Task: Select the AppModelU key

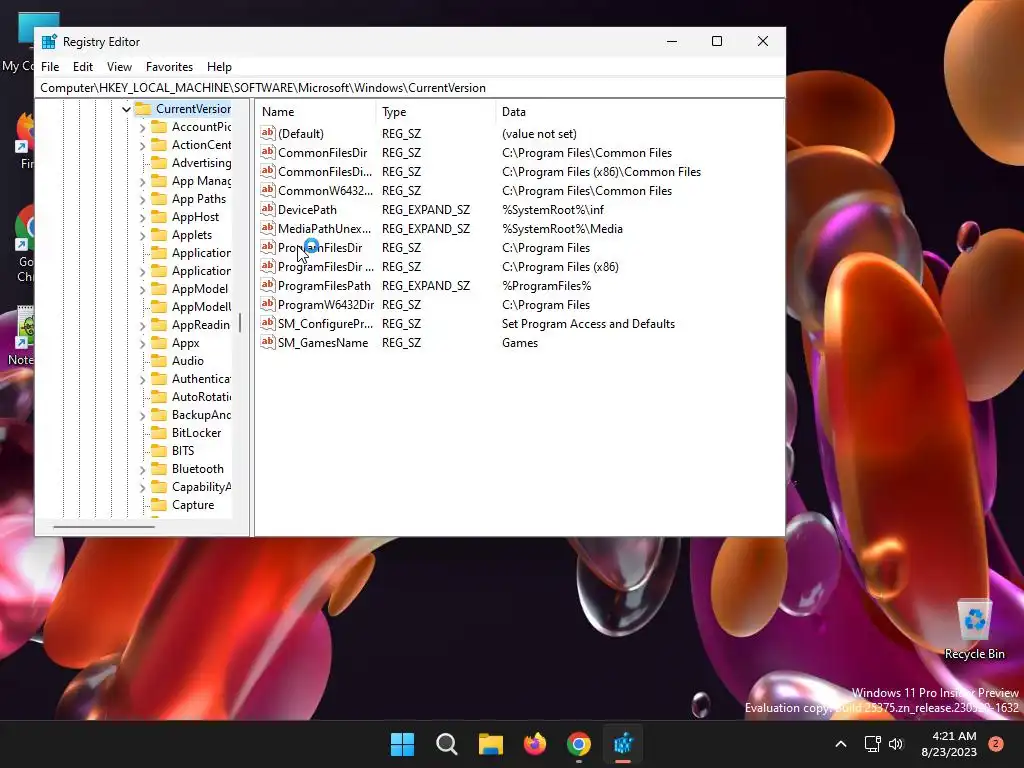Action: (201, 306)
